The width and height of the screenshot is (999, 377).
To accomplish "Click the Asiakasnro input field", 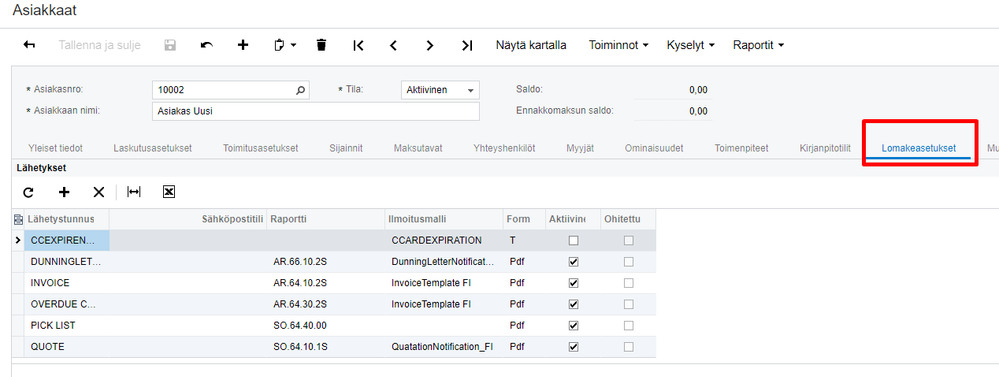I will 231,90.
